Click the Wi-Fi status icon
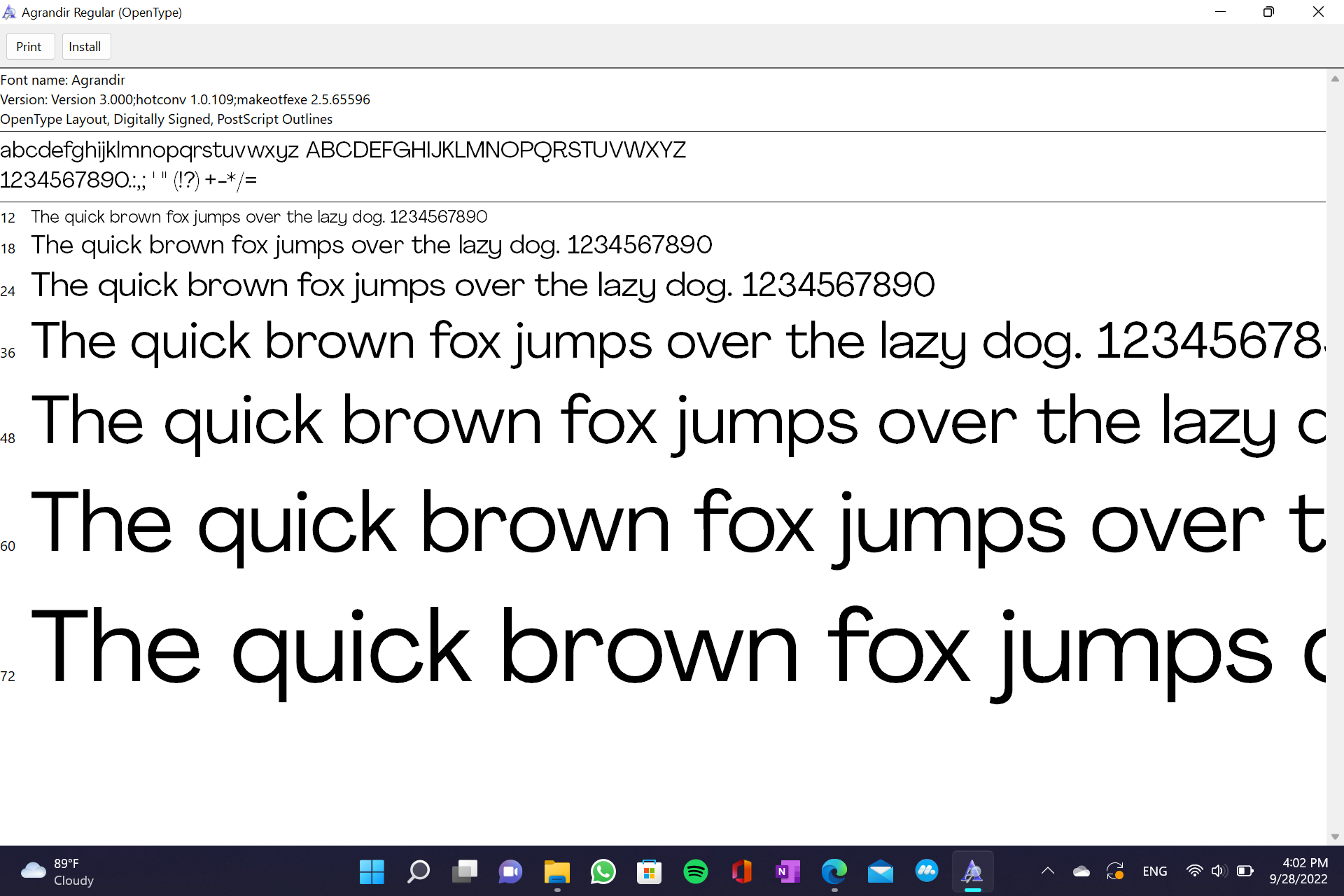Screen dimensions: 1344x896 tap(1195, 871)
